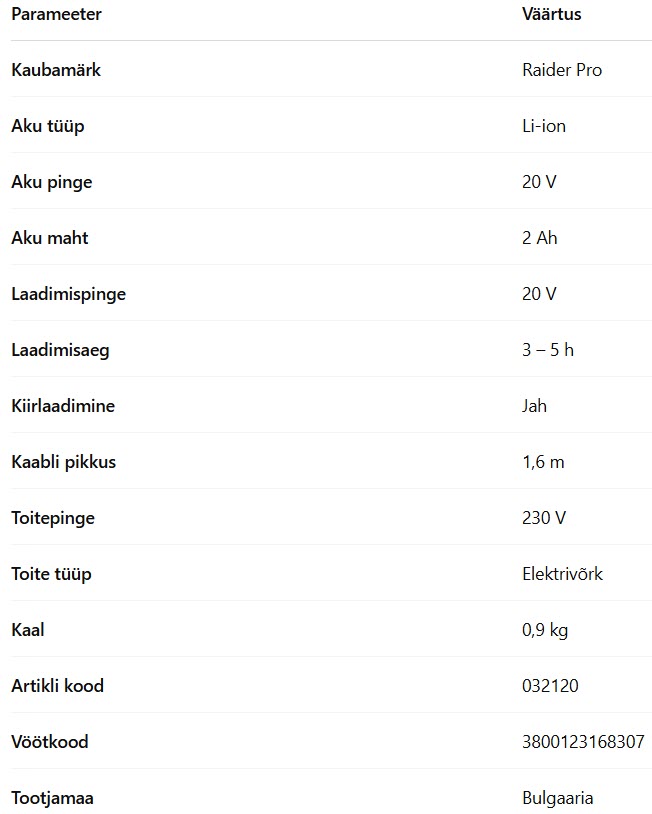
Task: Select the 1,6 m cable length value
Action: [543, 462]
